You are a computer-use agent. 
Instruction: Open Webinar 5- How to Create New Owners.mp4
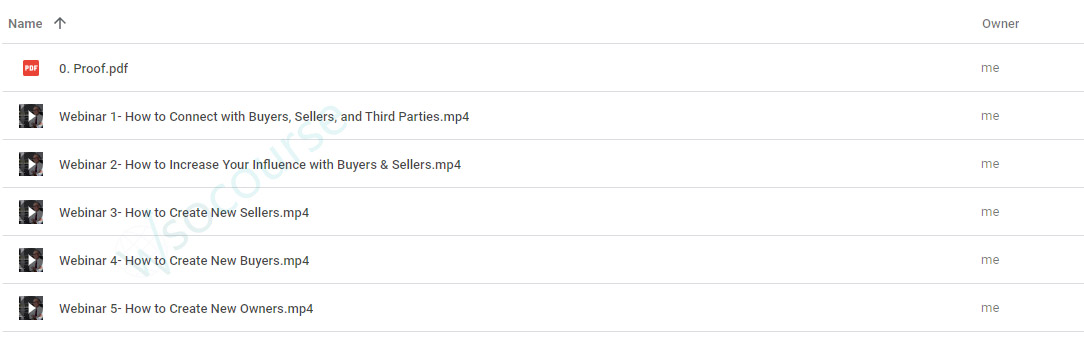[186, 309]
